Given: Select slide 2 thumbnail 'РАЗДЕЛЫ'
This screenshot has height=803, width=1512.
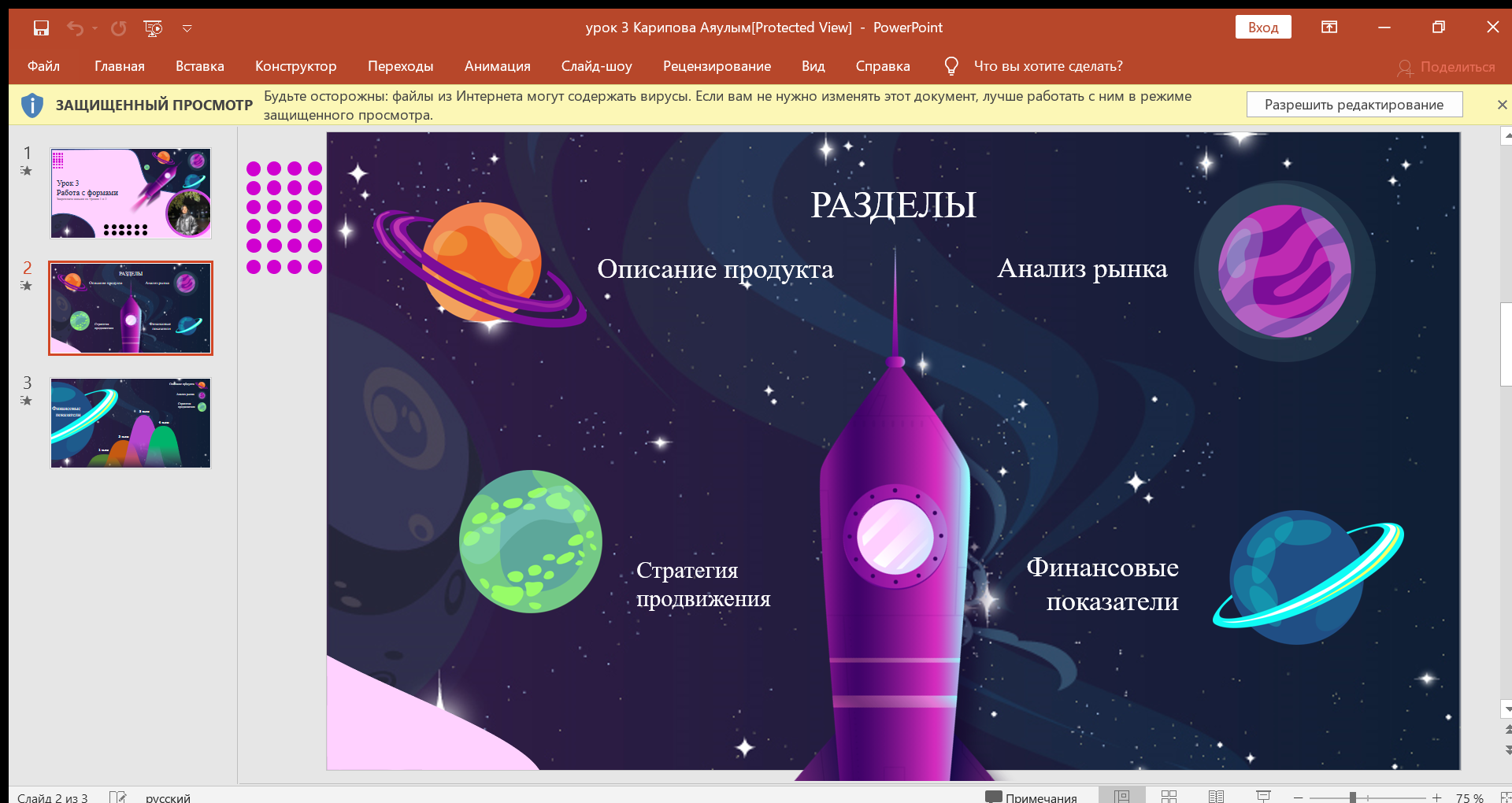Looking at the screenshot, I should pos(131,309).
